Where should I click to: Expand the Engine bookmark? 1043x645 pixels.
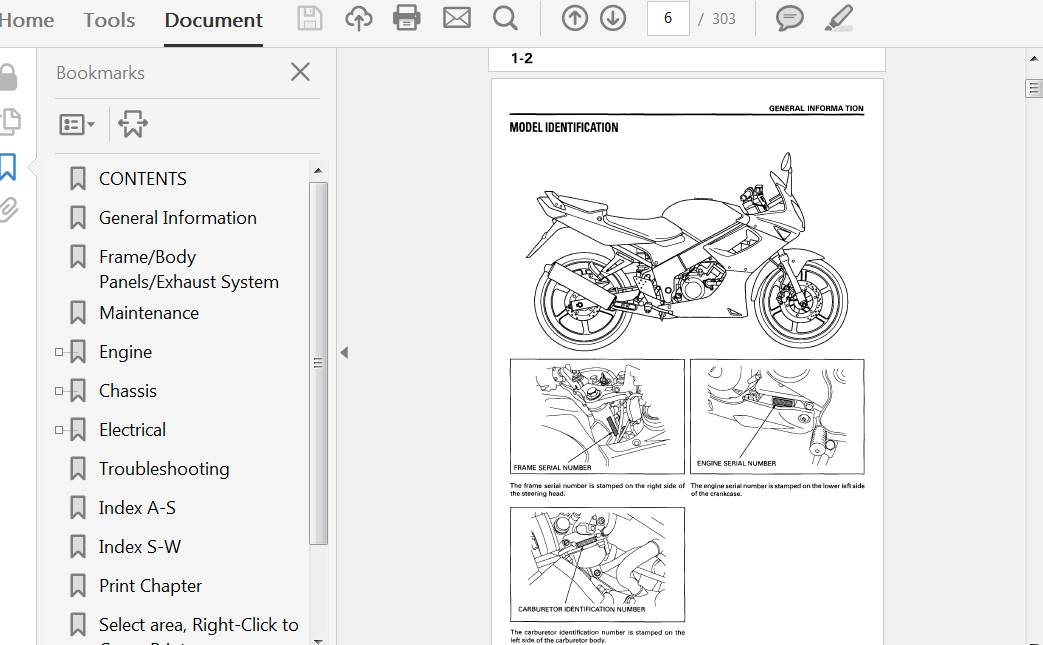[59, 352]
